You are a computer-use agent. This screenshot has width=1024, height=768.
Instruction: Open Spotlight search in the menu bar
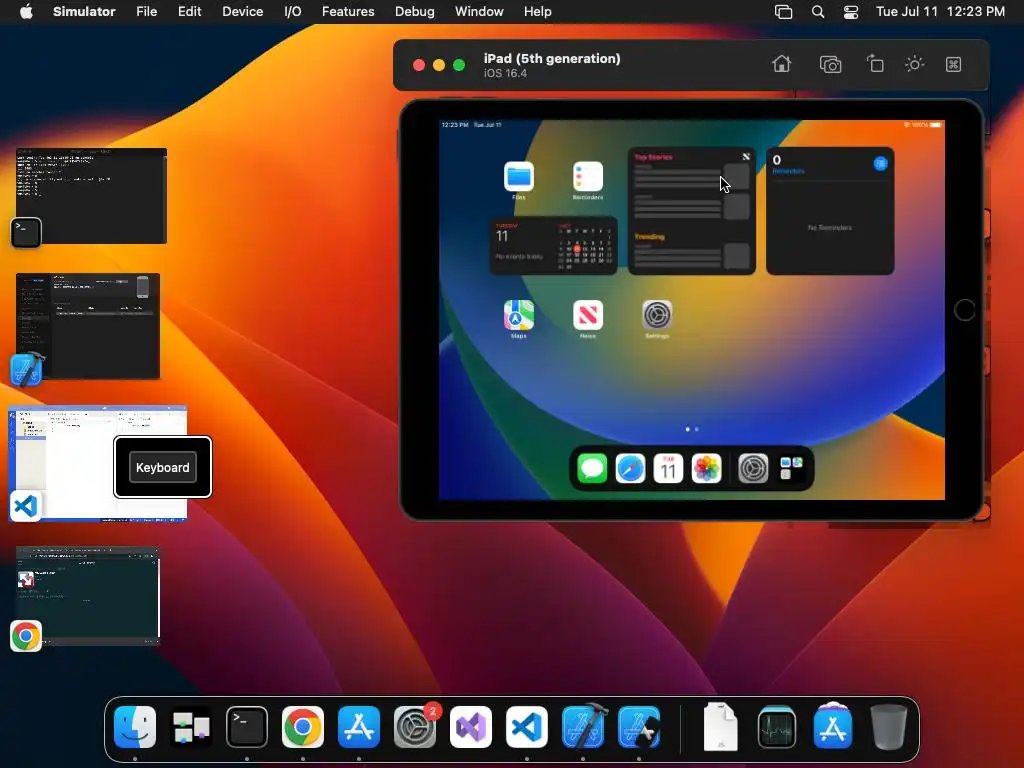point(818,12)
